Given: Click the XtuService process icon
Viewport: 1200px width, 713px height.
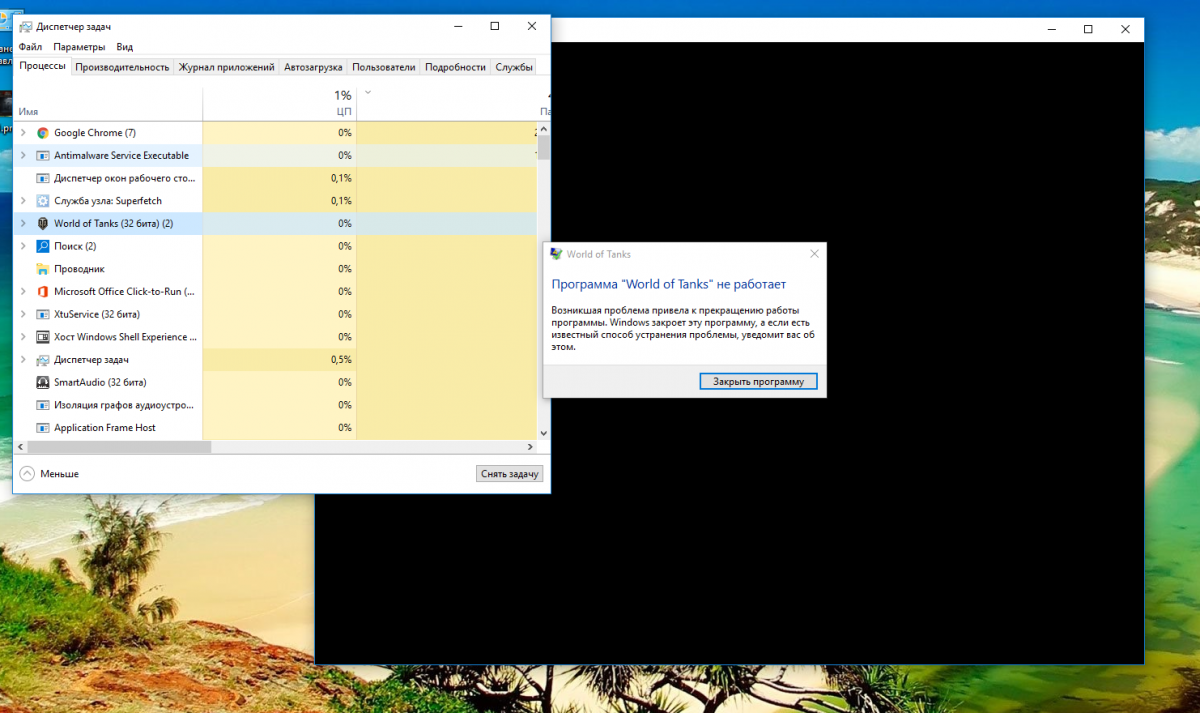Looking at the screenshot, I should (x=43, y=314).
